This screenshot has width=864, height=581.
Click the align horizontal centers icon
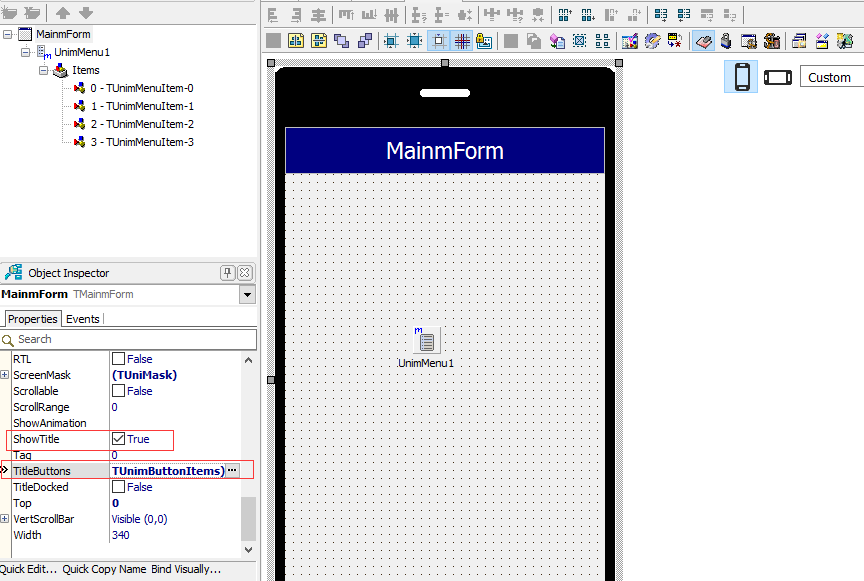tap(318, 15)
